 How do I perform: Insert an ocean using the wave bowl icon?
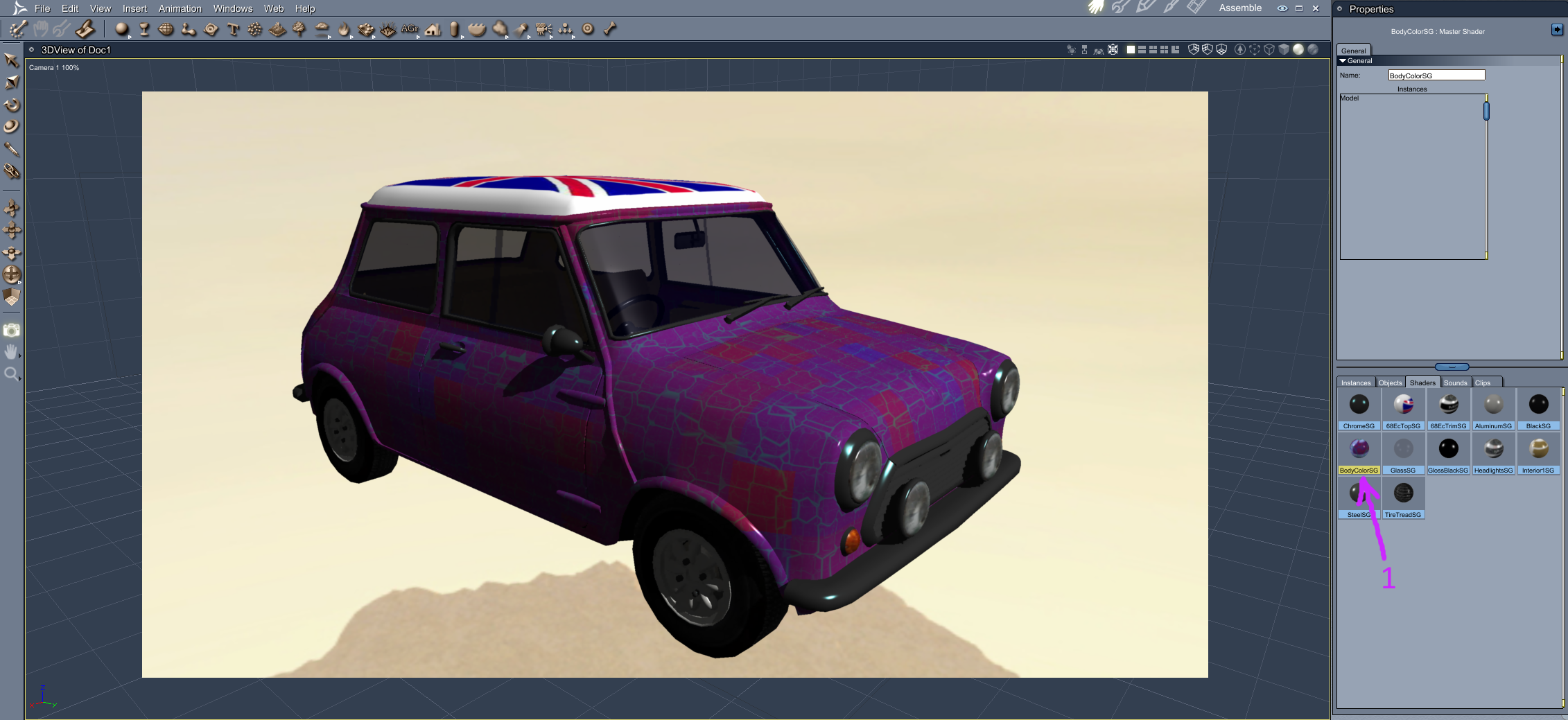(x=477, y=29)
